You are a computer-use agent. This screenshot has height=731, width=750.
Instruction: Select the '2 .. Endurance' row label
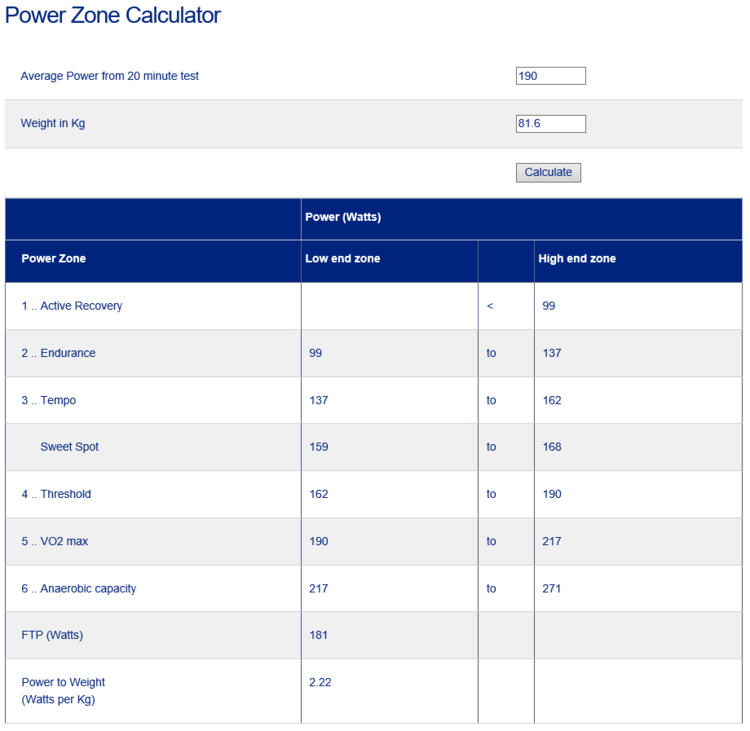(x=58, y=353)
